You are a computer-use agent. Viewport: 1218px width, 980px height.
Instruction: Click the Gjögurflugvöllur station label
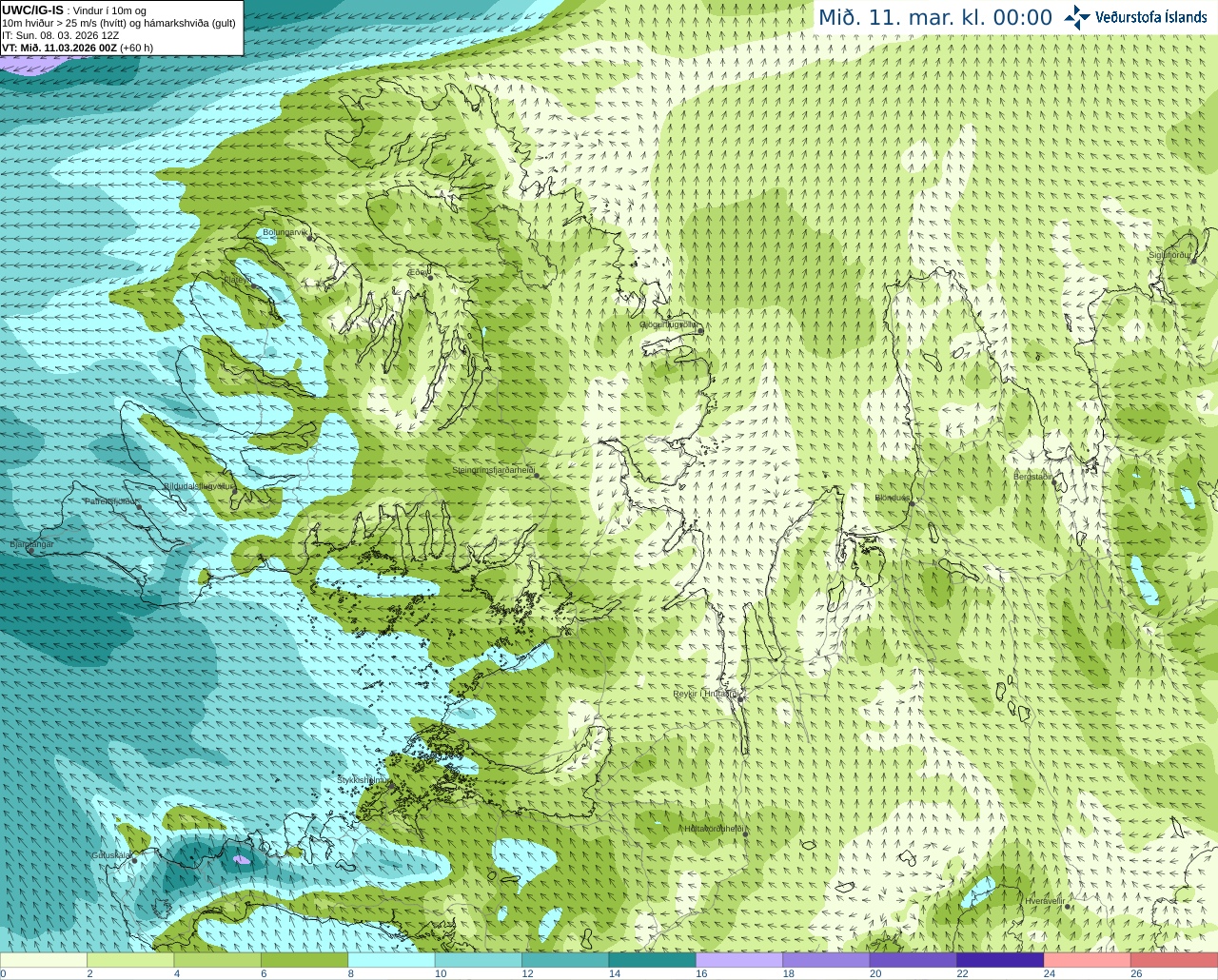[x=668, y=324]
